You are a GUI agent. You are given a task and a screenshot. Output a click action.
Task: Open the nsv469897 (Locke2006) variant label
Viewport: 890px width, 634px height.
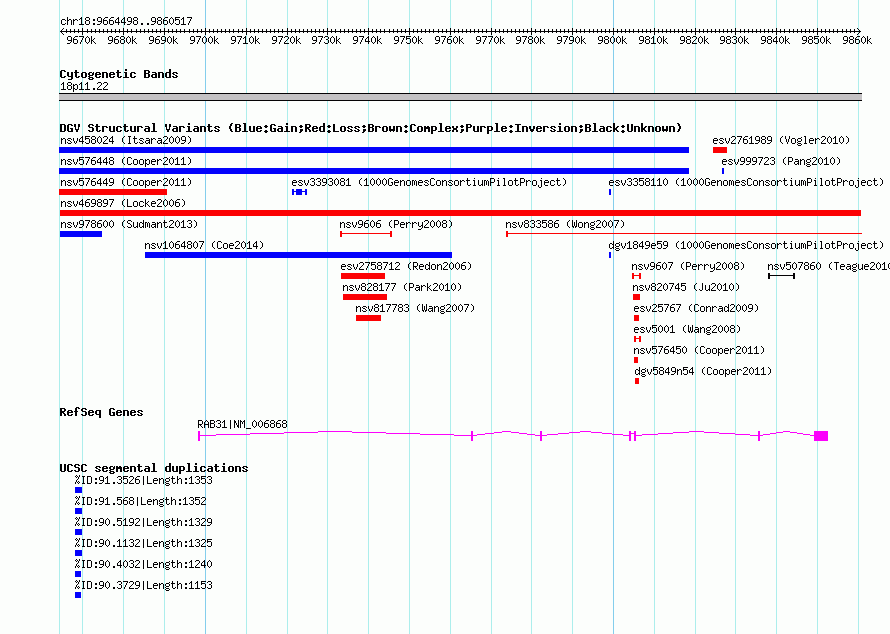point(123,203)
